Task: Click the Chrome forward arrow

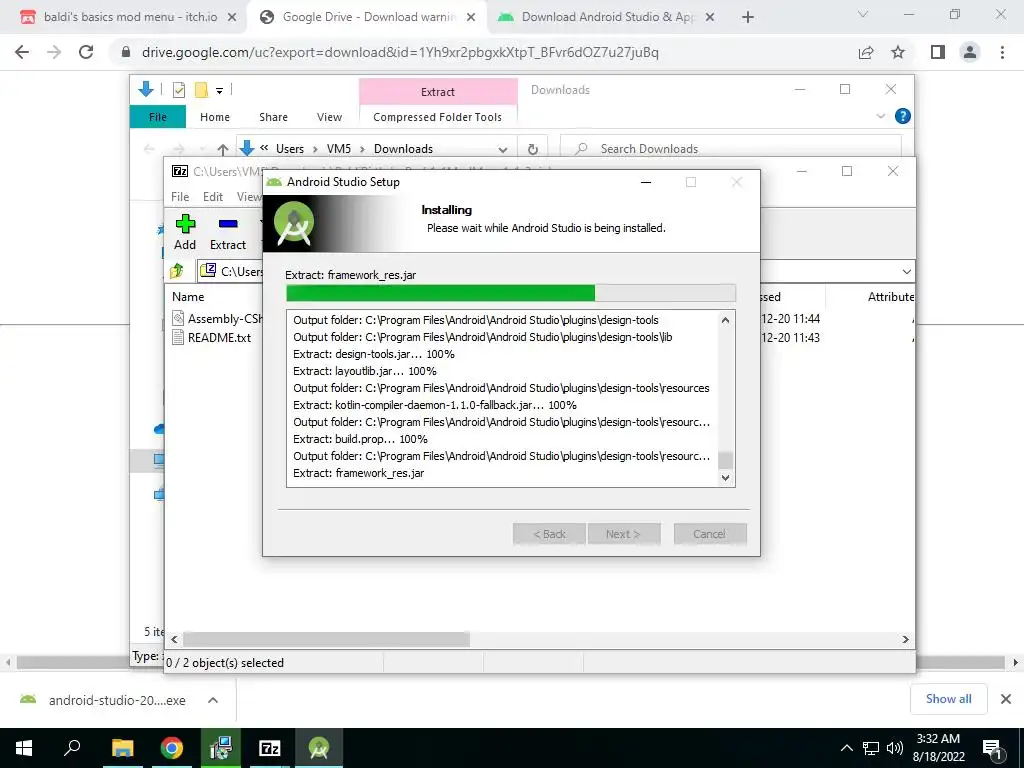Action: click(54, 52)
